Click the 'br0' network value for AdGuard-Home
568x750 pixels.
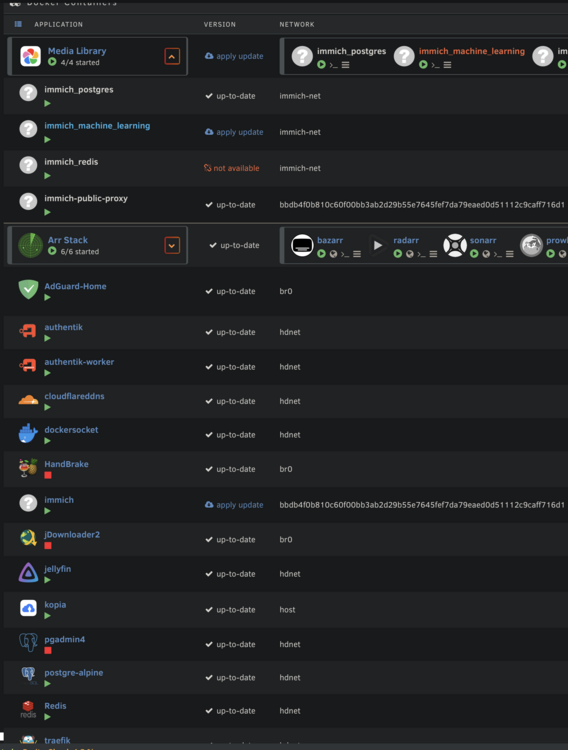pyautogui.click(x=286, y=291)
